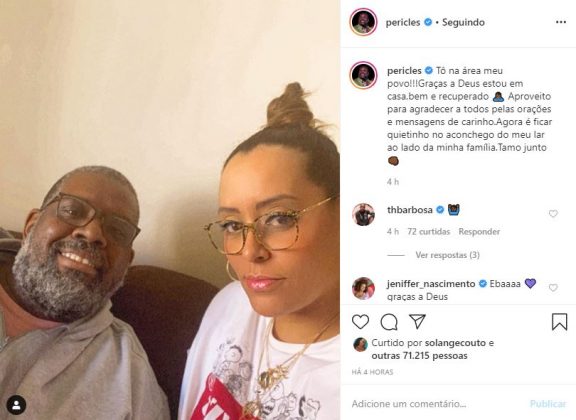This screenshot has width=576, height=420.
Task: Open jeniffer_nascimento's avatar
Action: (x=363, y=288)
